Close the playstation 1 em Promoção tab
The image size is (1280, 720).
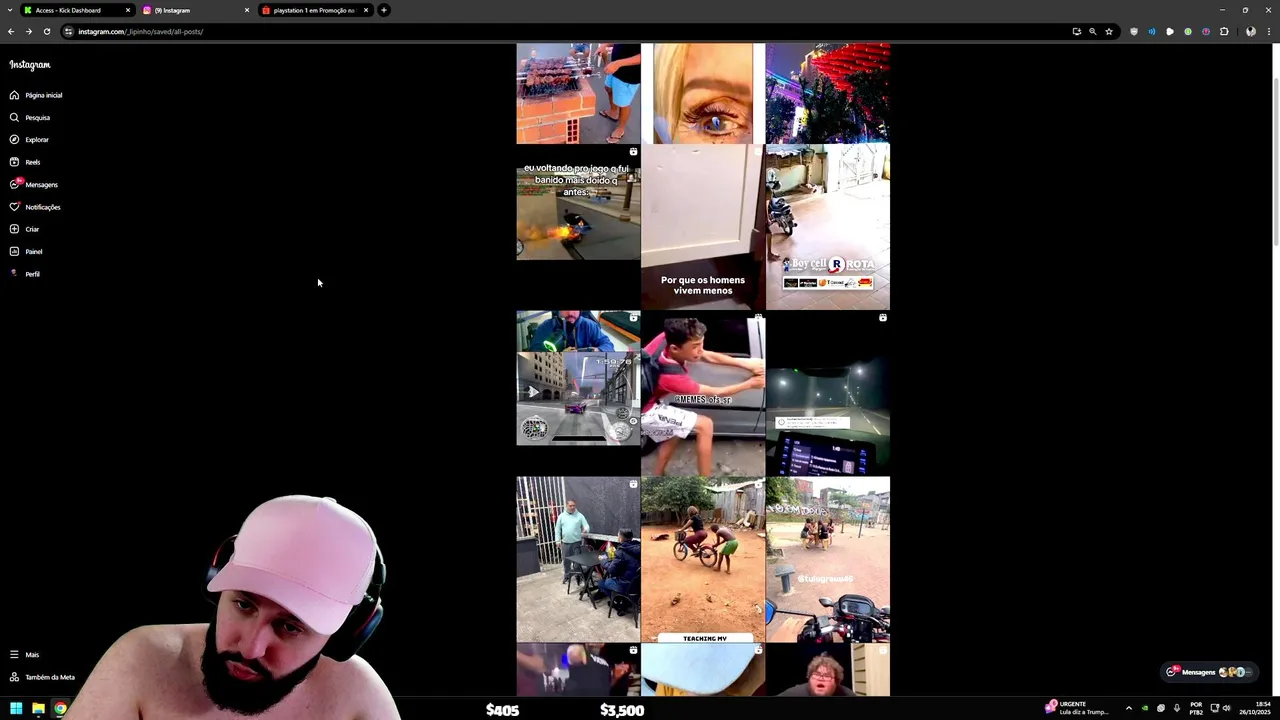click(366, 10)
